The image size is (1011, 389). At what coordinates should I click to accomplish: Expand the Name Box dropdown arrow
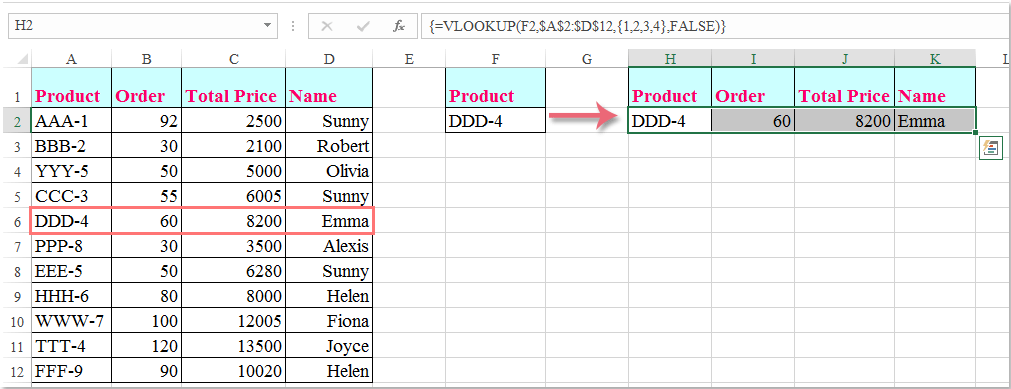268,26
